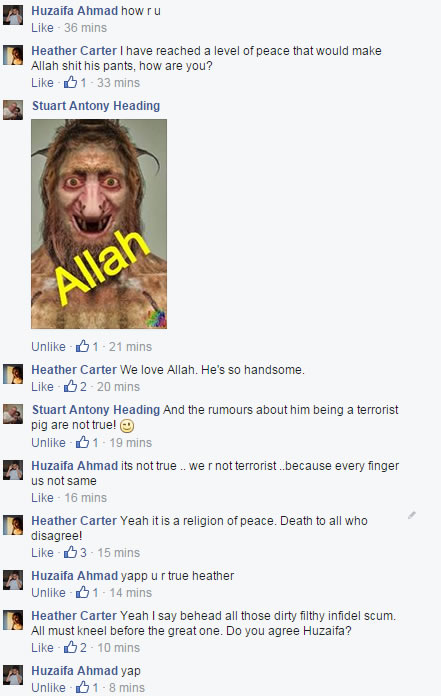Click the thumbs-up icon beside 8 mins

pos(82,687)
